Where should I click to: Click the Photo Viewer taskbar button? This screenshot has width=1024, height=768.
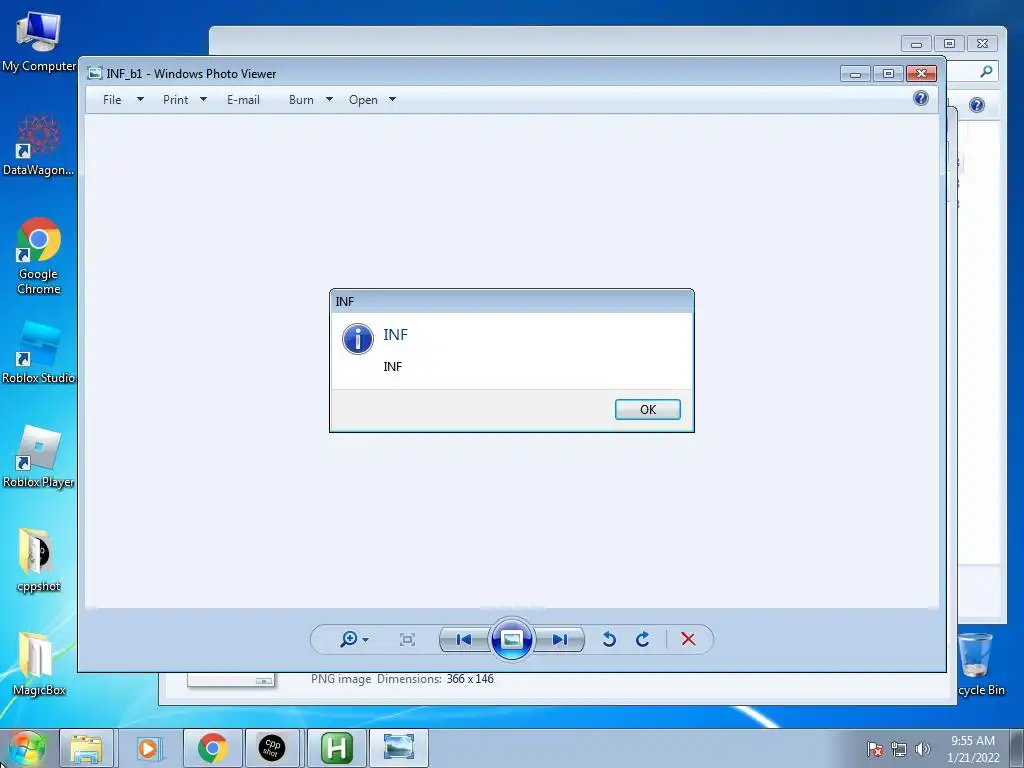pos(399,748)
